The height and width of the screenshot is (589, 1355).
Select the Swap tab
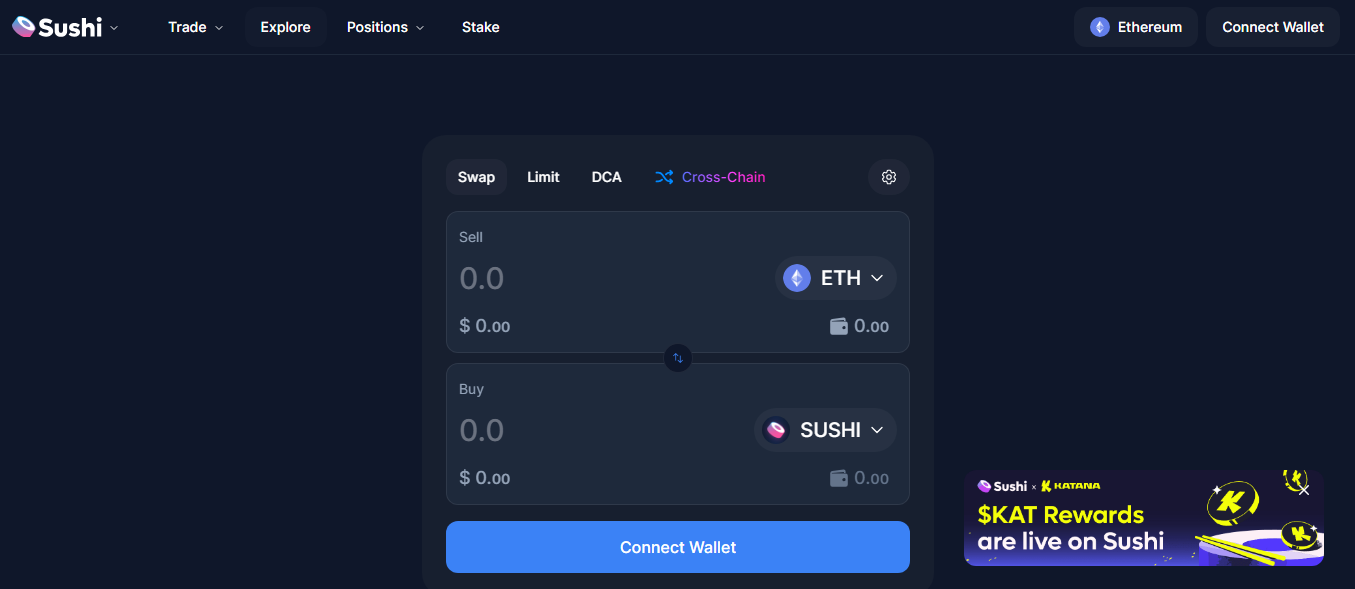pos(476,177)
